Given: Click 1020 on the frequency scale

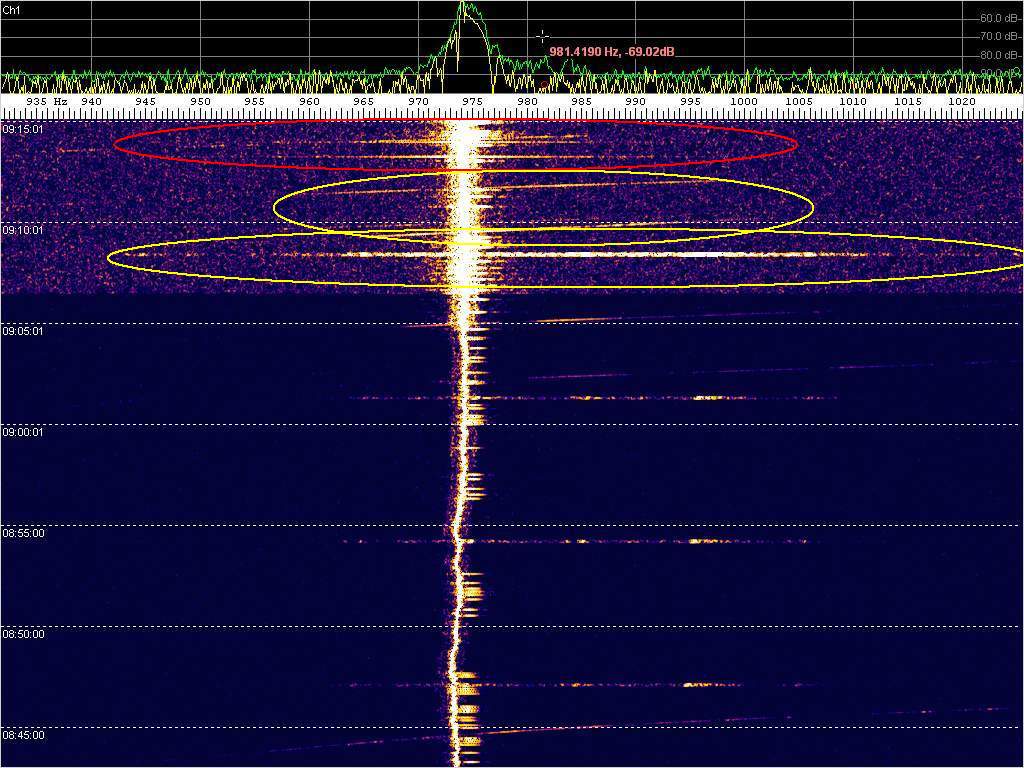Looking at the screenshot, I should coord(961,102).
